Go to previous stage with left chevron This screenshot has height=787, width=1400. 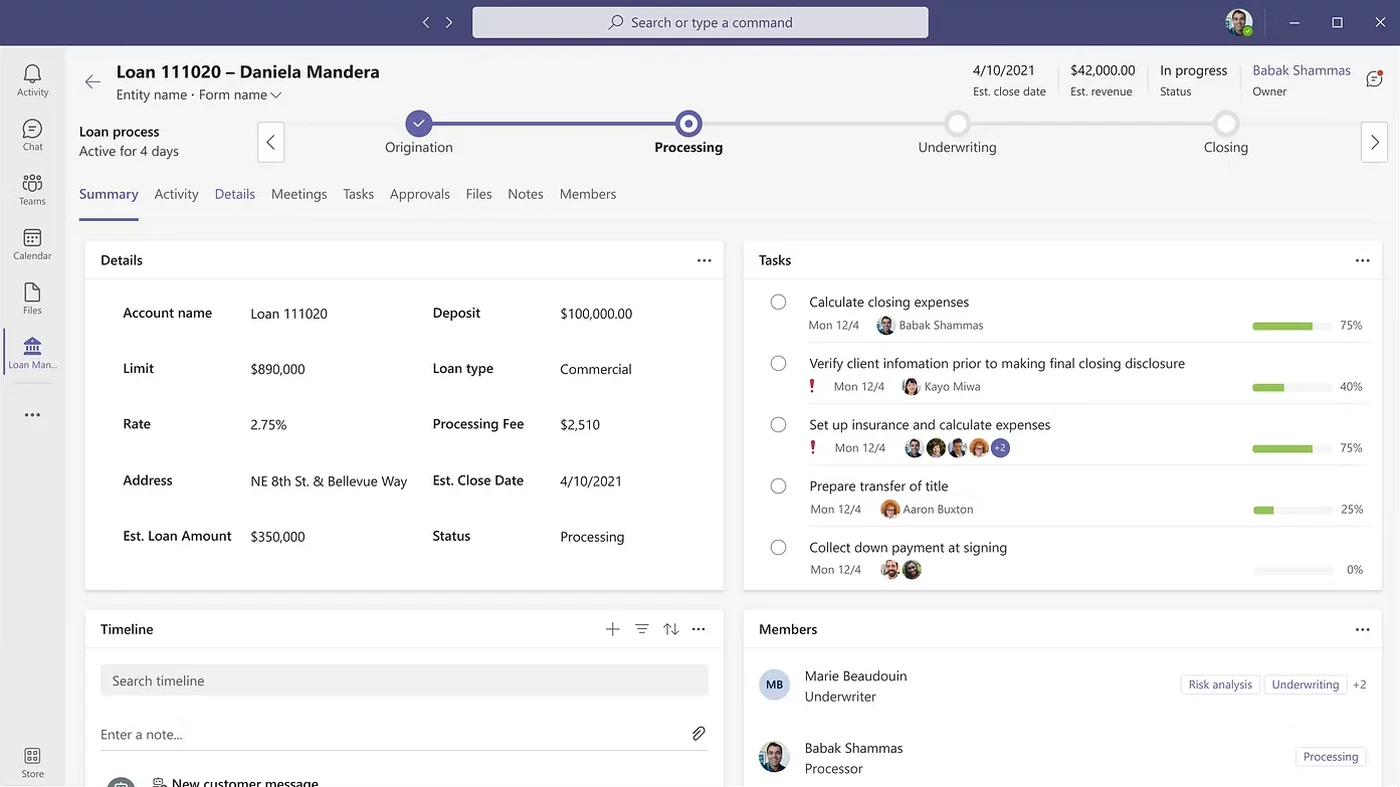[x=271, y=142]
